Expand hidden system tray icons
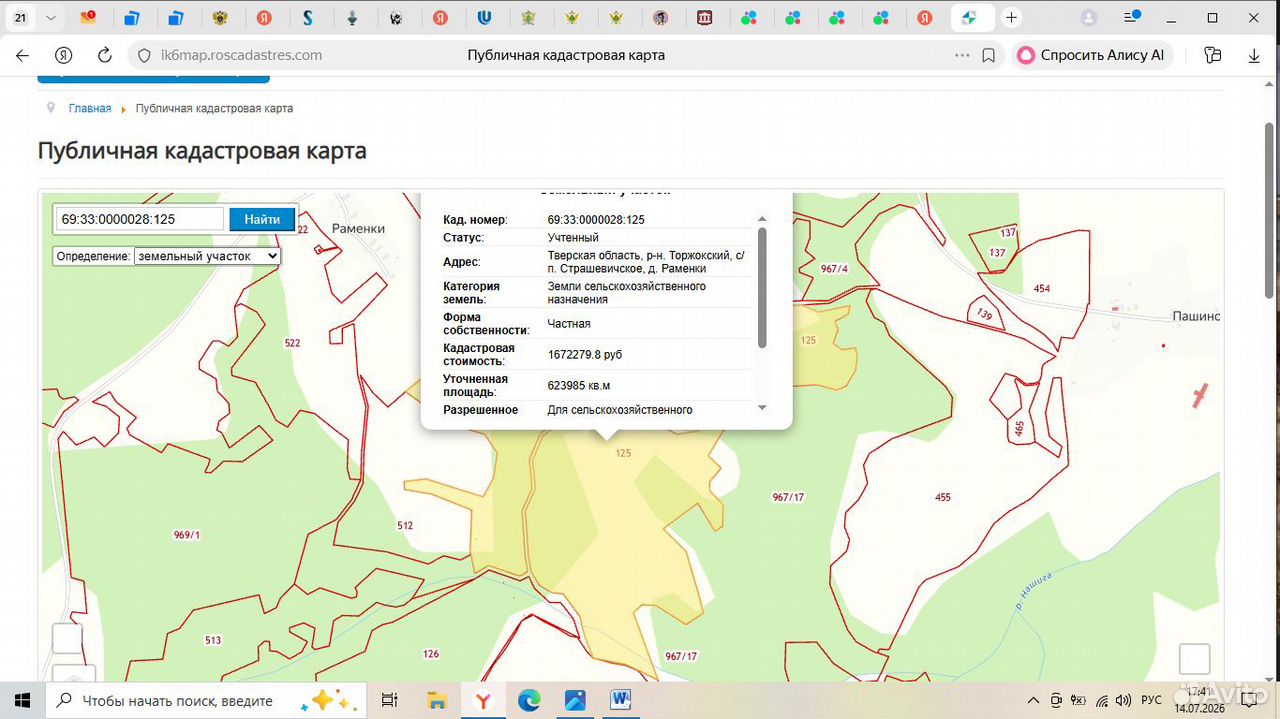The image size is (1280, 719). (1035, 700)
